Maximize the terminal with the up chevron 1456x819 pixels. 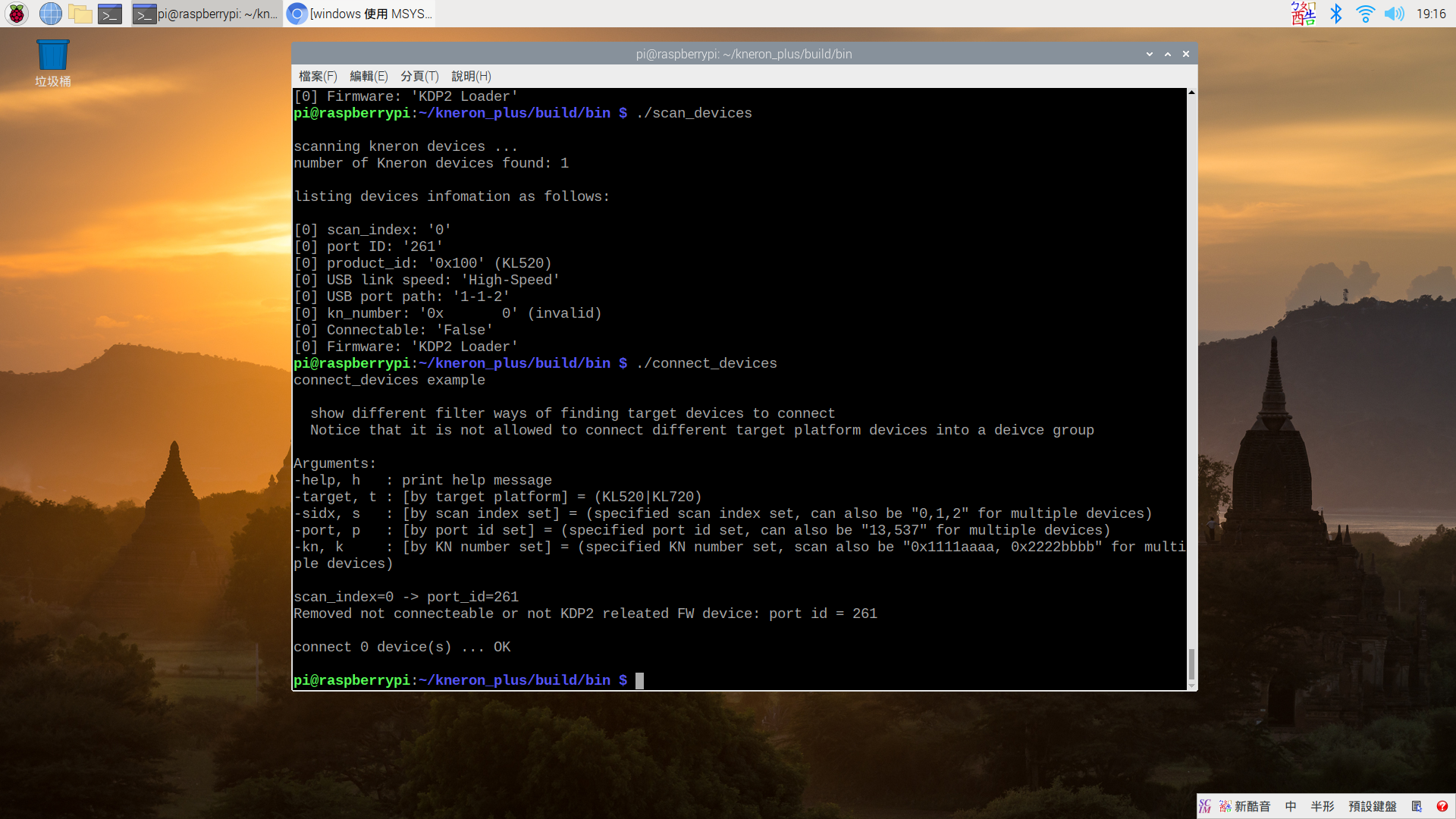pyautogui.click(x=1168, y=54)
